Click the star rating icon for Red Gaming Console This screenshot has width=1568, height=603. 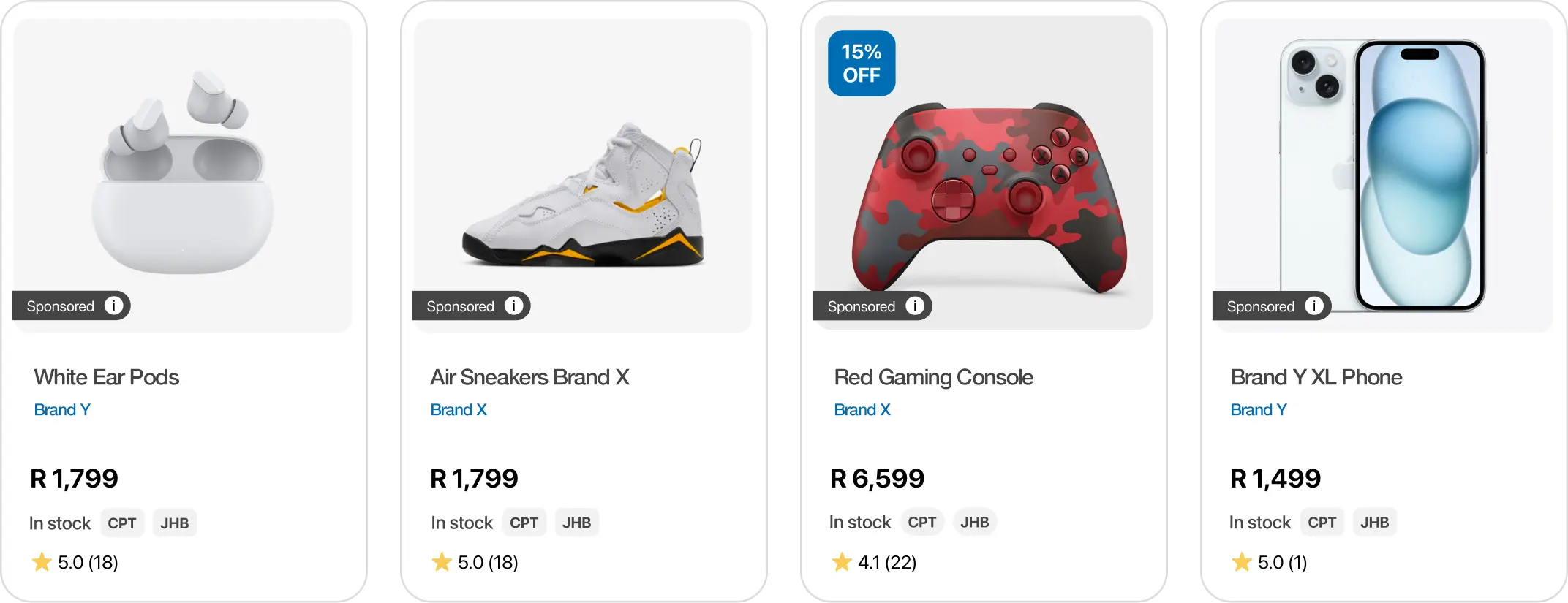coord(842,561)
